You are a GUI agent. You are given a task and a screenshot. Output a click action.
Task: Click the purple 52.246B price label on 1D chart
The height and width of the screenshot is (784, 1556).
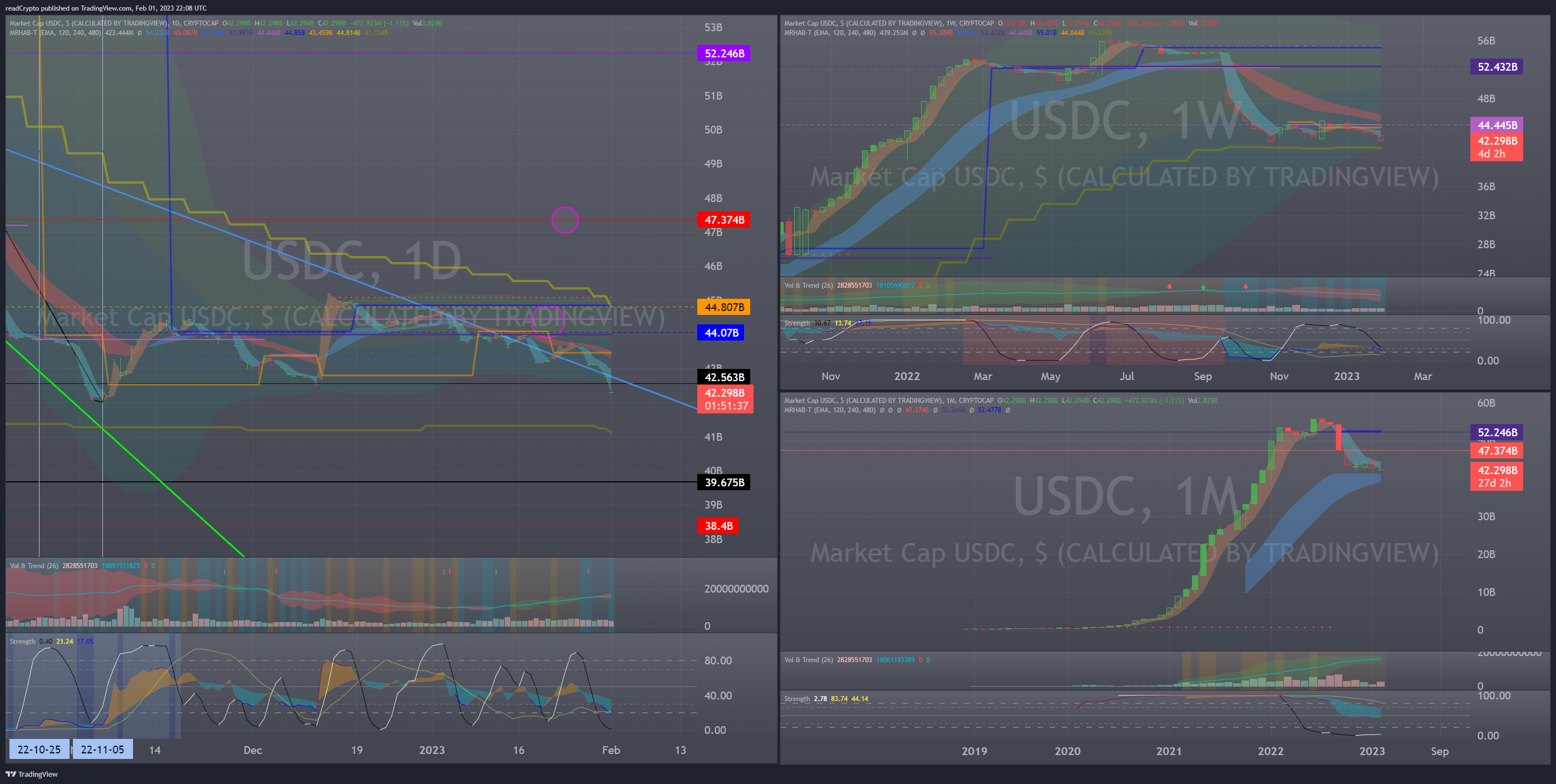[723, 53]
